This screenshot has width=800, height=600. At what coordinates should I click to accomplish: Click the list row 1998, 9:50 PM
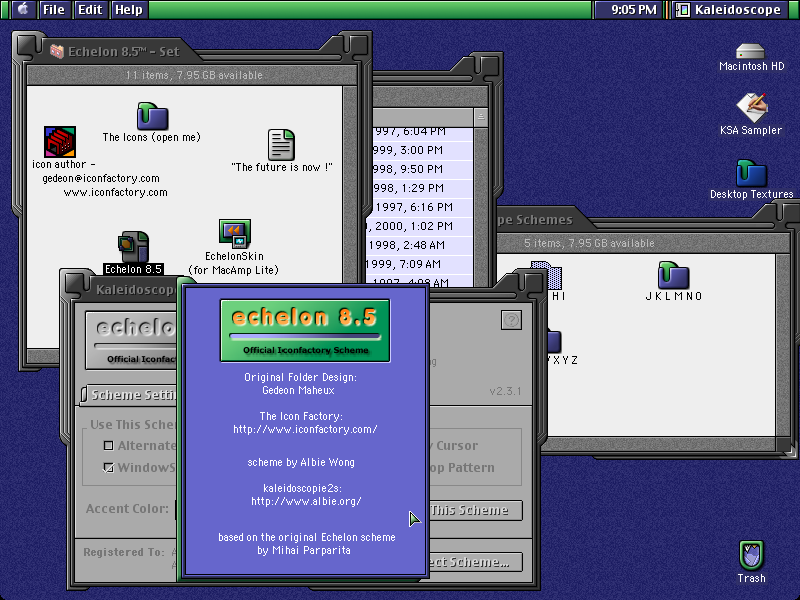[422, 169]
